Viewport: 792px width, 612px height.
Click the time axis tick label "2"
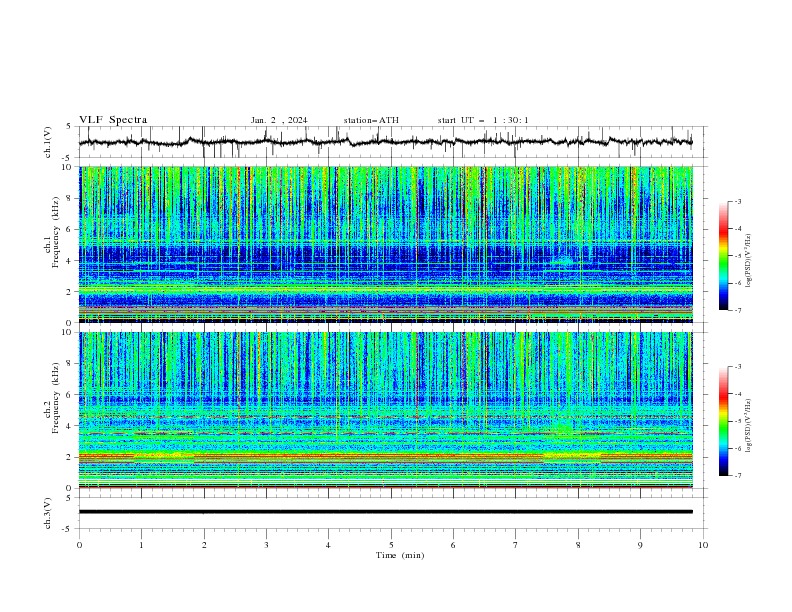coord(204,545)
